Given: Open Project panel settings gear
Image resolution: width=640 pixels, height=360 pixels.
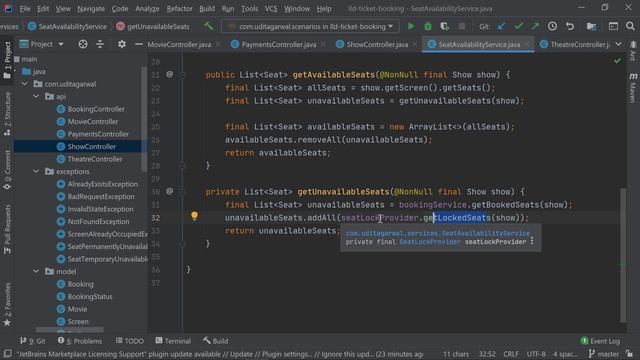Looking at the screenshot, I should coord(122,44).
